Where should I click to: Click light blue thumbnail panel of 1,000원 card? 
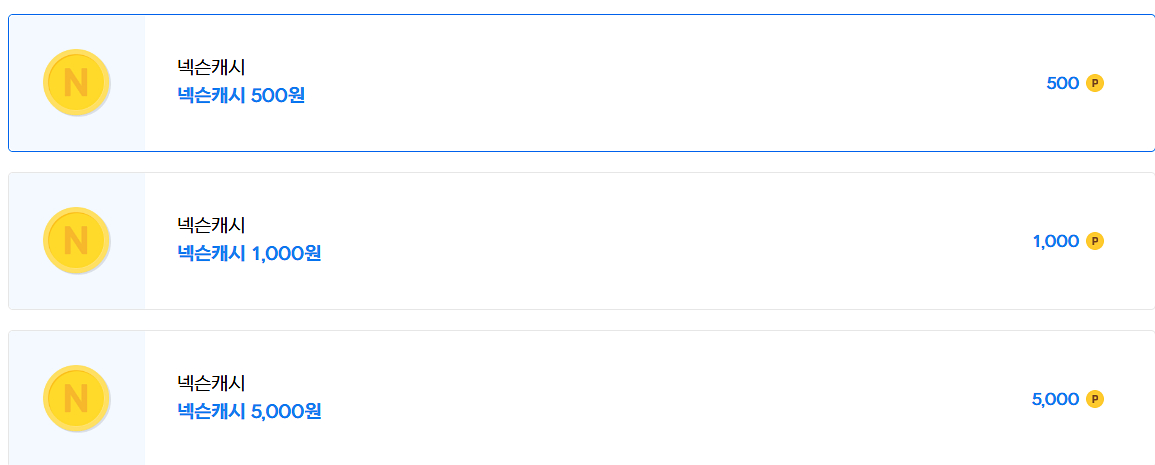[x=77, y=241]
